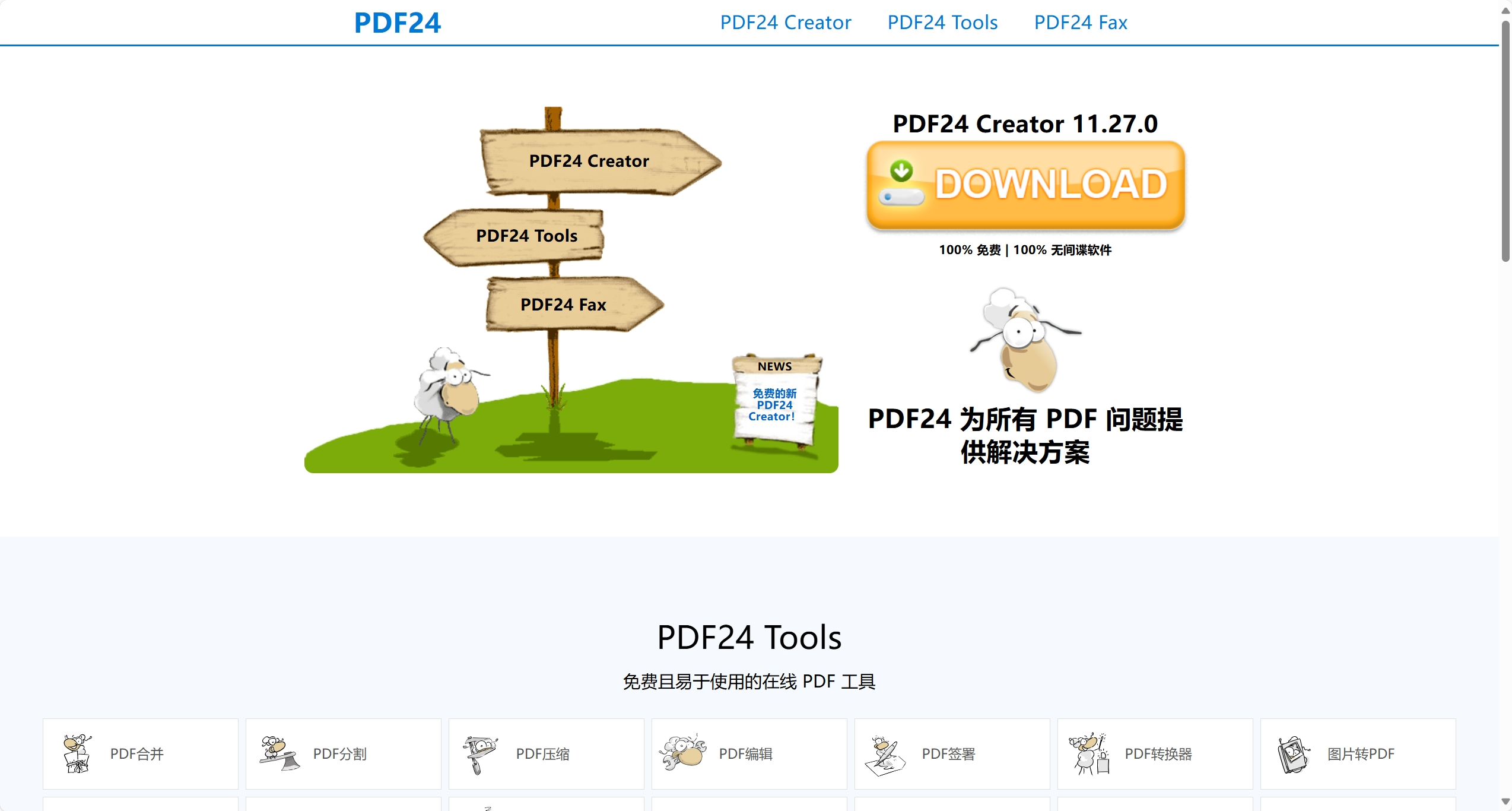
Task: Open PDF24 Fax in top navigation
Action: (x=1080, y=23)
